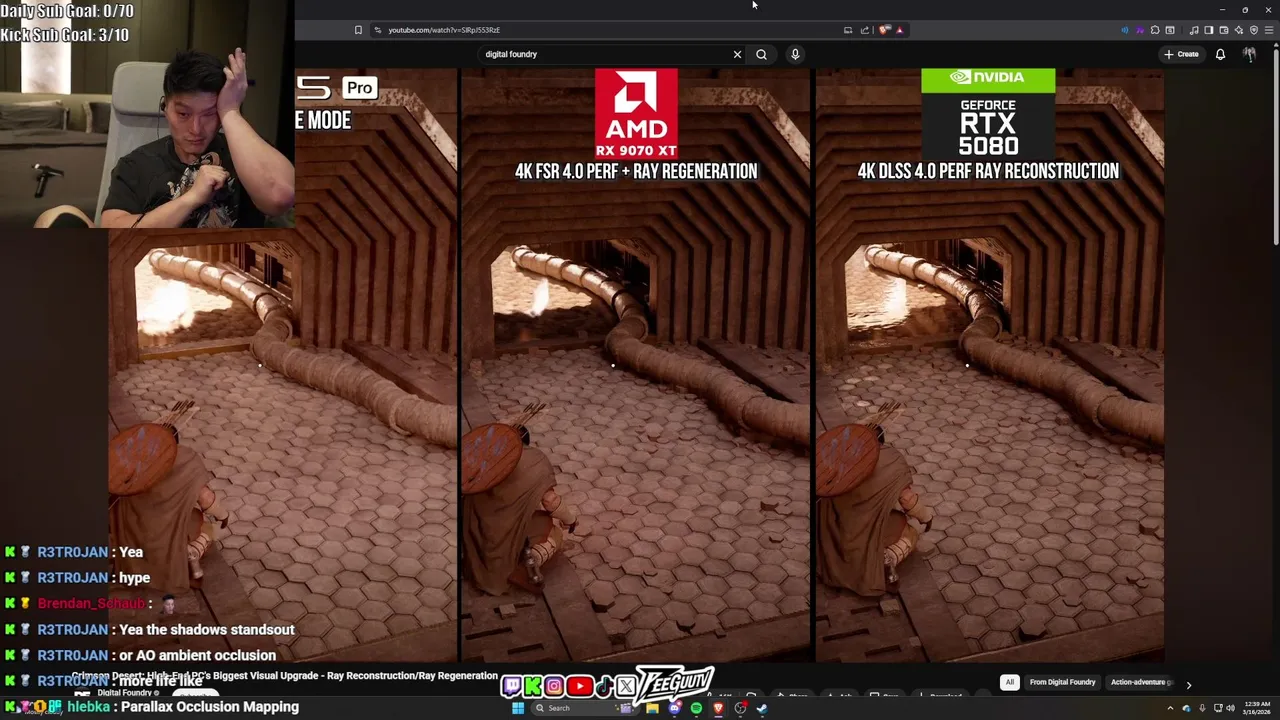The height and width of the screenshot is (720, 1280).
Task: Click the Brave Rewards triangle icon
Action: pyautogui.click(x=900, y=30)
